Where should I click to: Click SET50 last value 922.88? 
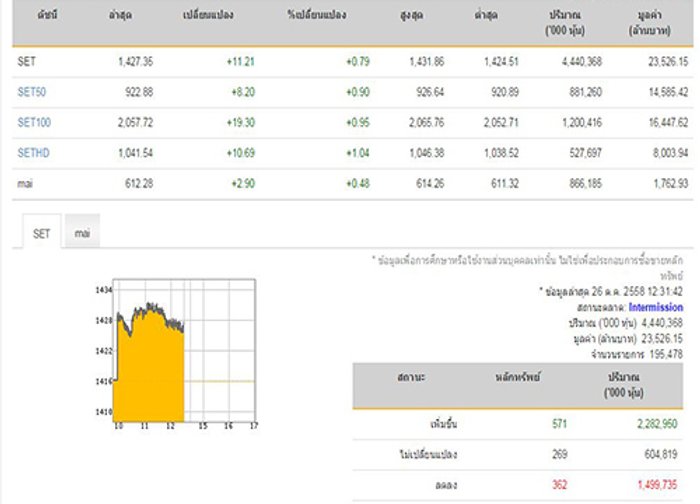[x=139, y=92]
